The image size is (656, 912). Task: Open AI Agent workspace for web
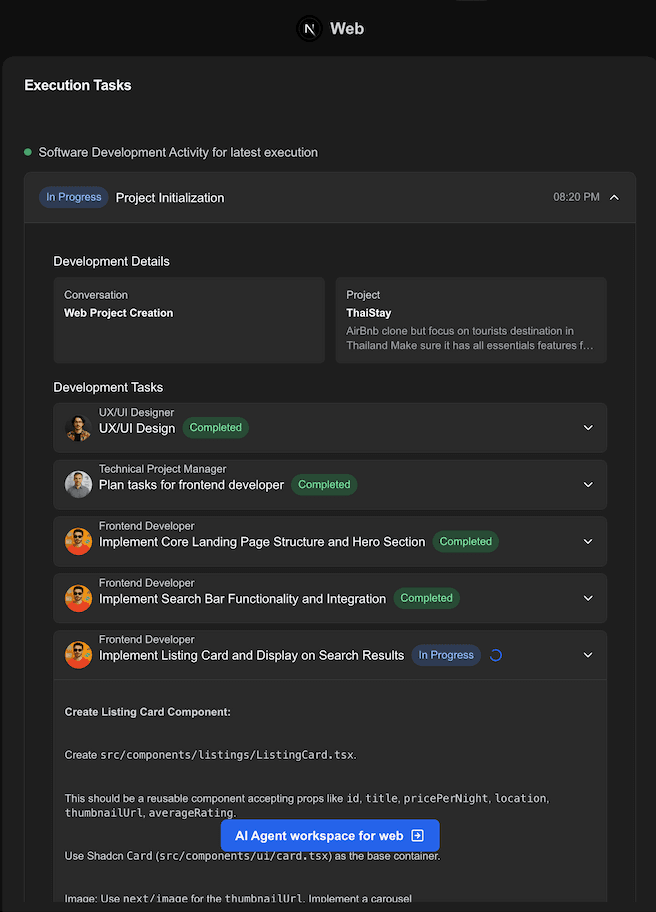(x=330, y=836)
